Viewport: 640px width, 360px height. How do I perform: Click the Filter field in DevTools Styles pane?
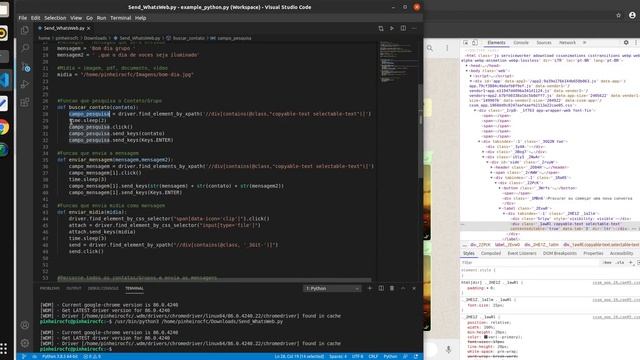pos(529,262)
